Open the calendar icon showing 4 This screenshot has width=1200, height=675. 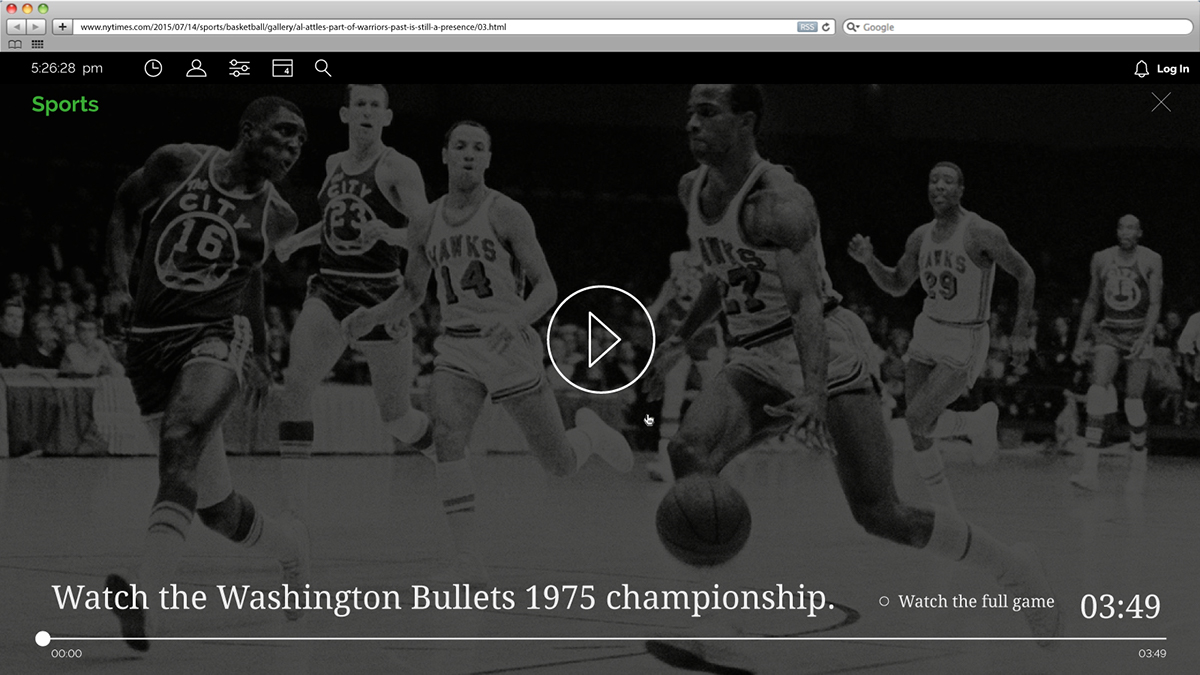tap(283, 68)
